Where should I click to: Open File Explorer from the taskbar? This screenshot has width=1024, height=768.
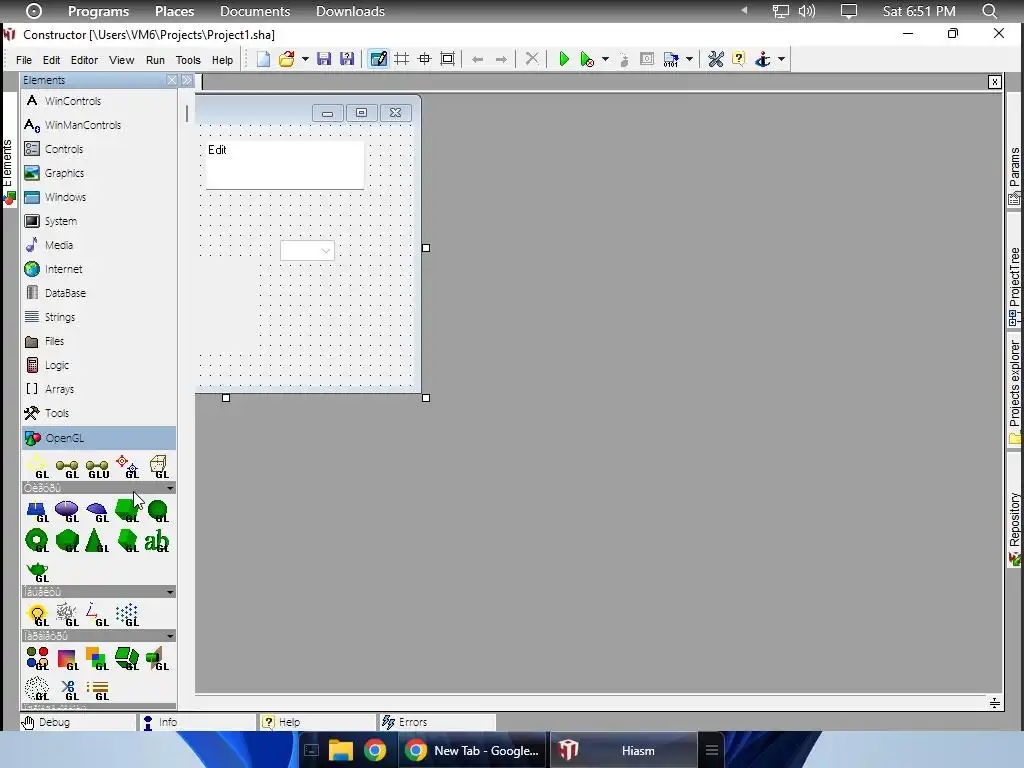pos(340,750)
